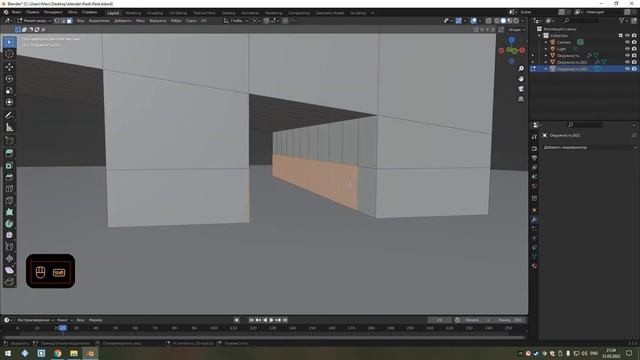
Task: Activate the 3D Cursor tool
Action: (9, 53)
